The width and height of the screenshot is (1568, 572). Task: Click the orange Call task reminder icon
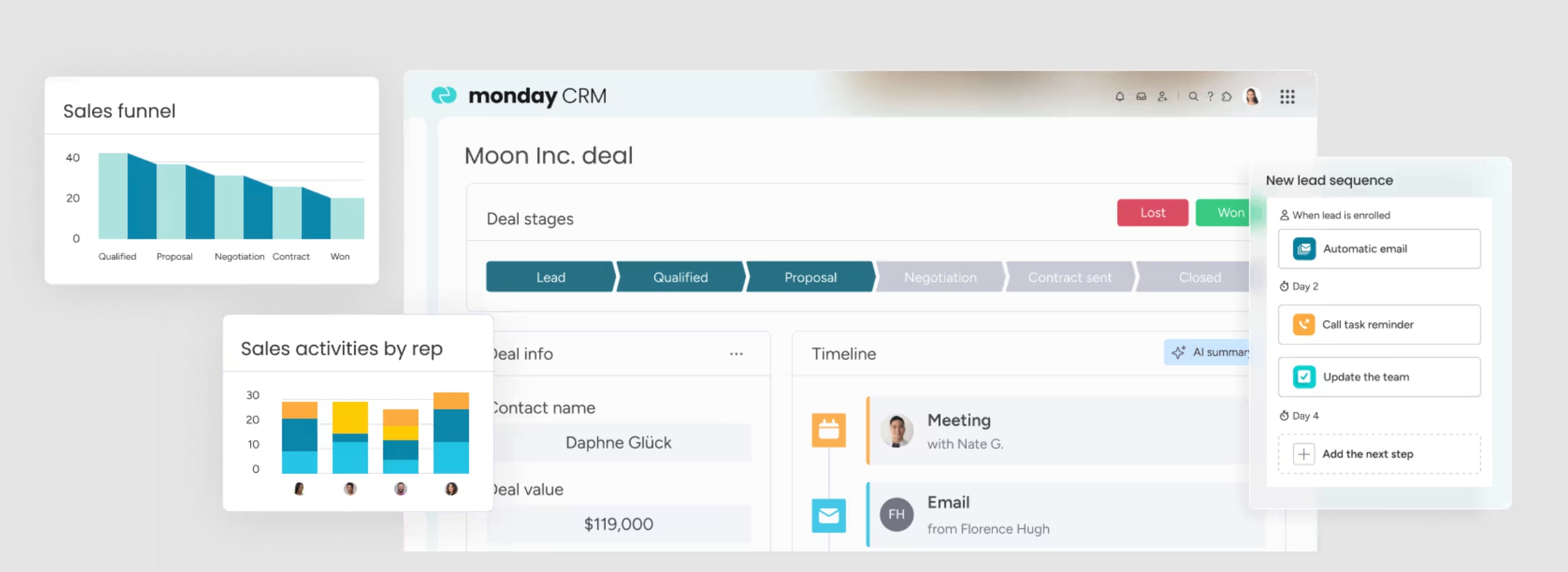pos(1304,324)
